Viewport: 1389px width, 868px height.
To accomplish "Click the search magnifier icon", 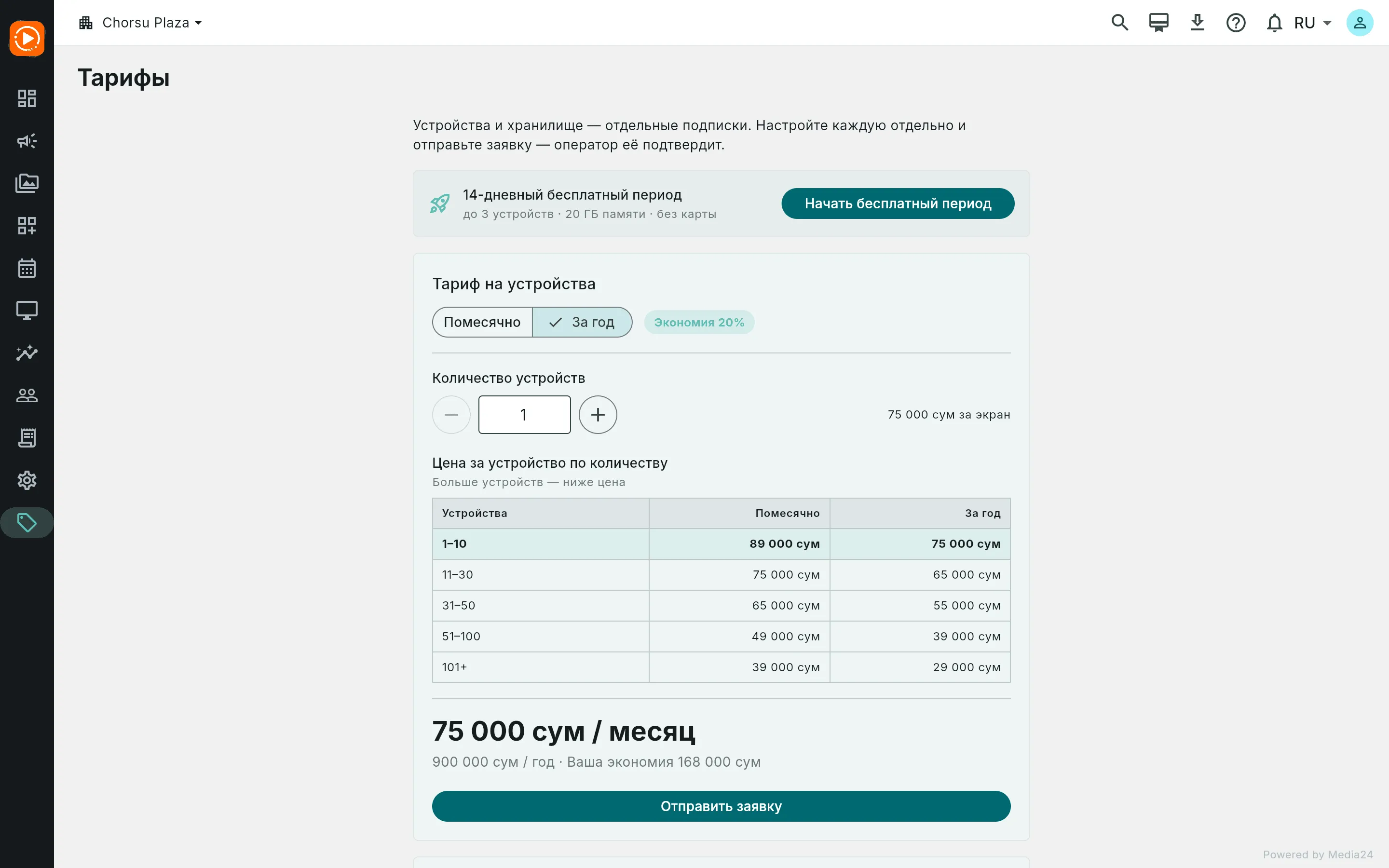I will pos(1119,23).
